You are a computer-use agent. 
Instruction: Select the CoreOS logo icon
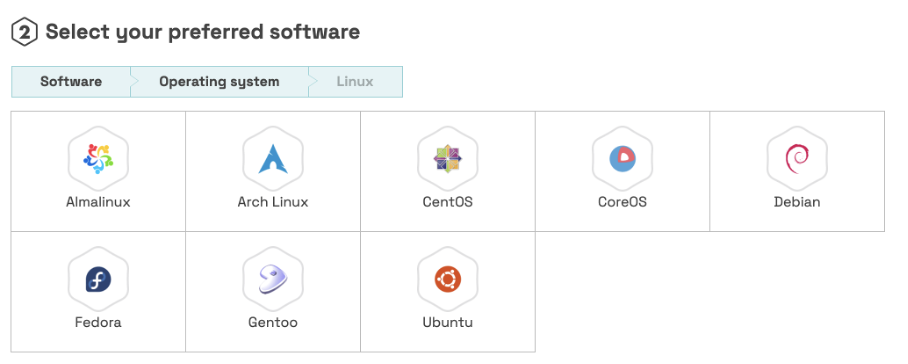click(x=623, y=159)
